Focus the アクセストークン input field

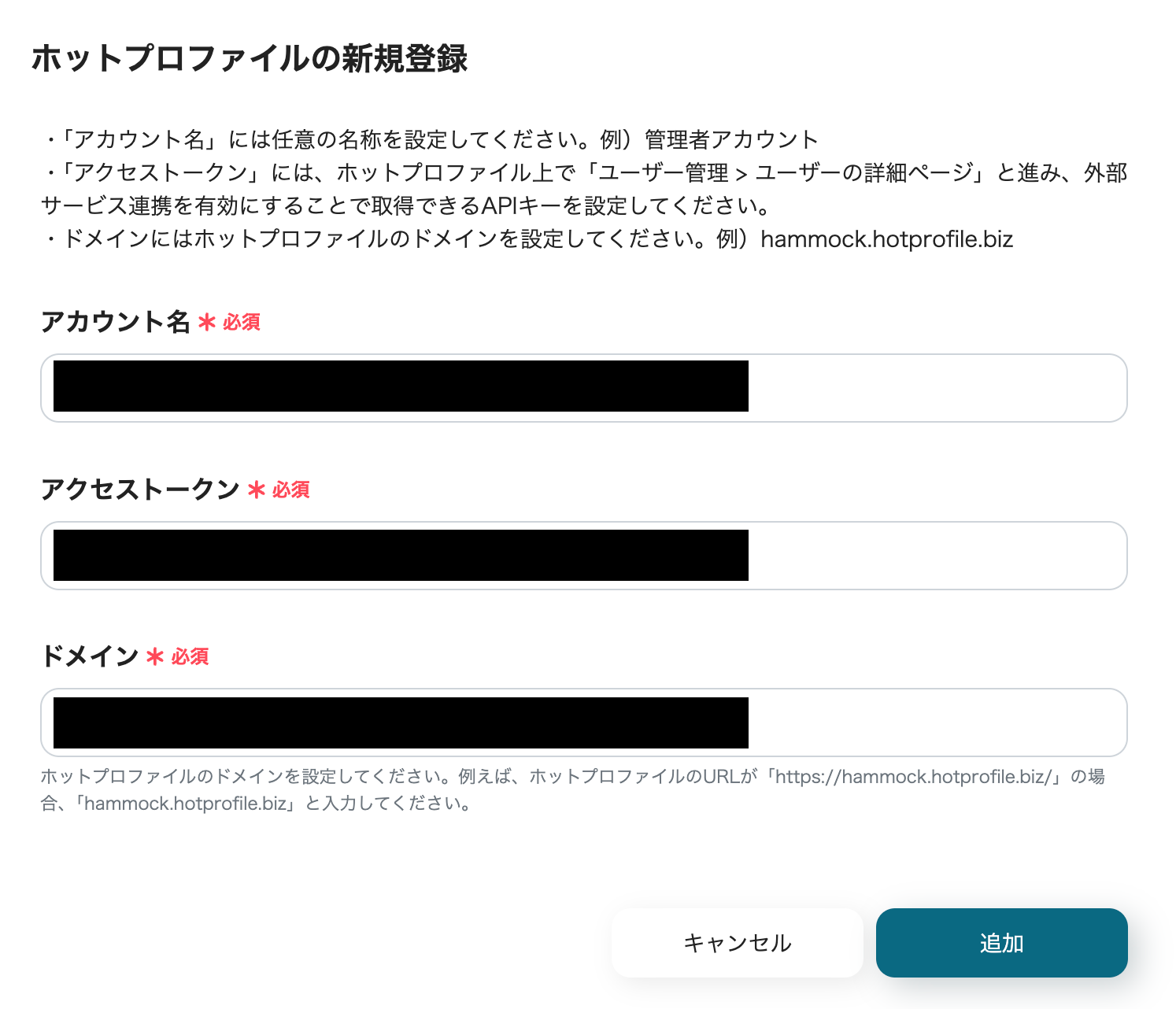(584, 556)
